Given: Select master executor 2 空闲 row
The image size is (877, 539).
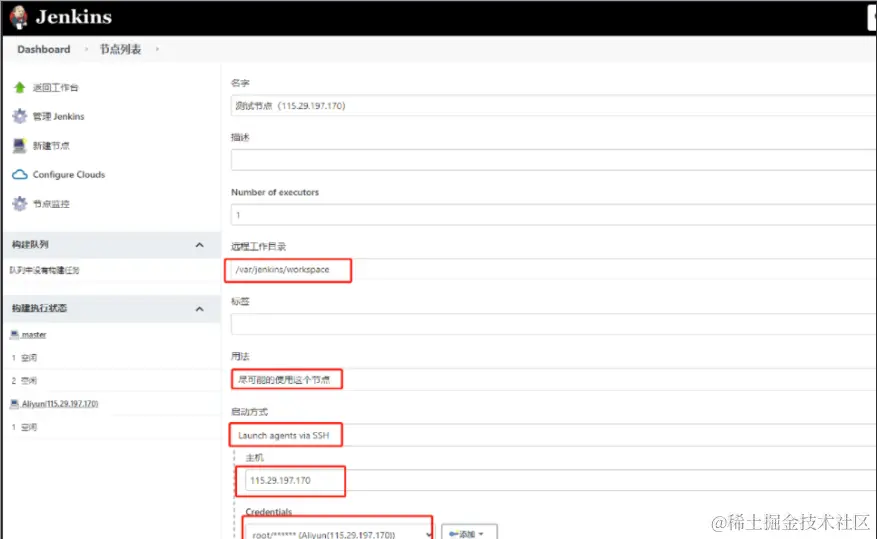Looking at the screenshot, I should coord(112,380).
